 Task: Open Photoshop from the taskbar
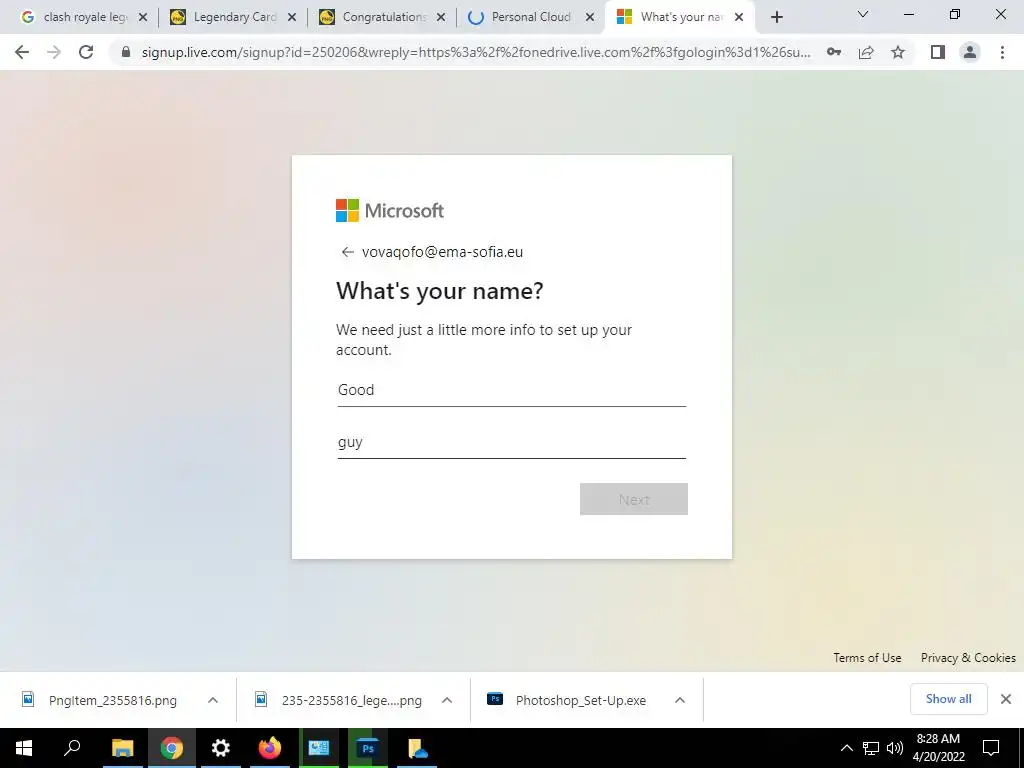pos(368,748)
